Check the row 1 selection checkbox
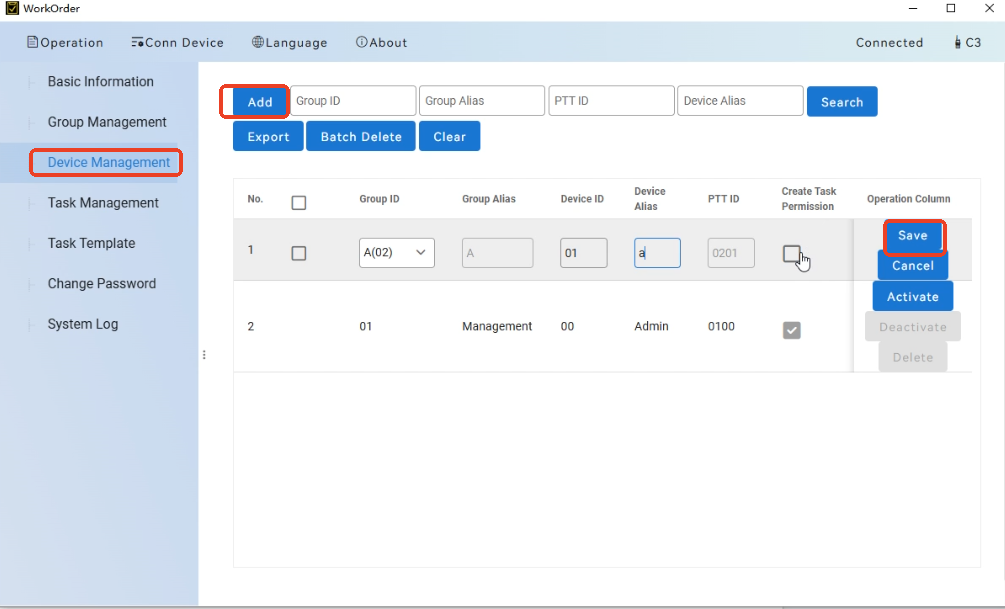The height and width of the screenshot is (609, 1005). pyautogui.click(x=298, y=253)
